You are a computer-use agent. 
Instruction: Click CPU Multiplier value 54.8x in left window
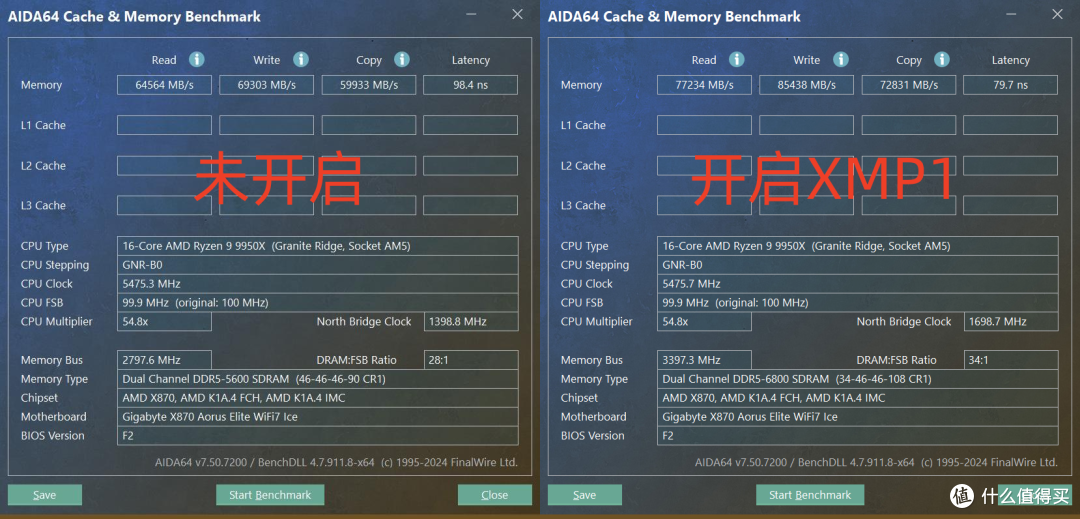pyautogui.click(x=164, y=321)
